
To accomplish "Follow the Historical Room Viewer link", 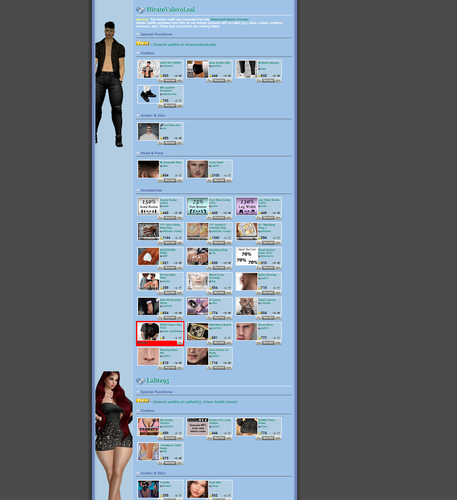I will (x=229, y=19).
